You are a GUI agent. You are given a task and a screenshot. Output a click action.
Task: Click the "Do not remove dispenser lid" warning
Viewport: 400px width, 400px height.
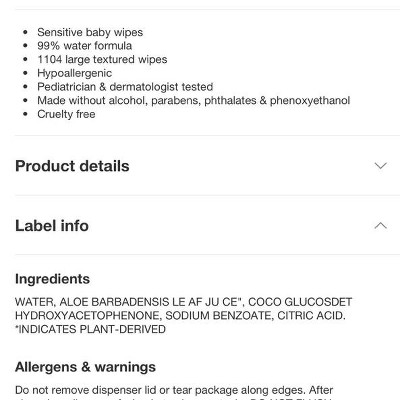[174, 390]
